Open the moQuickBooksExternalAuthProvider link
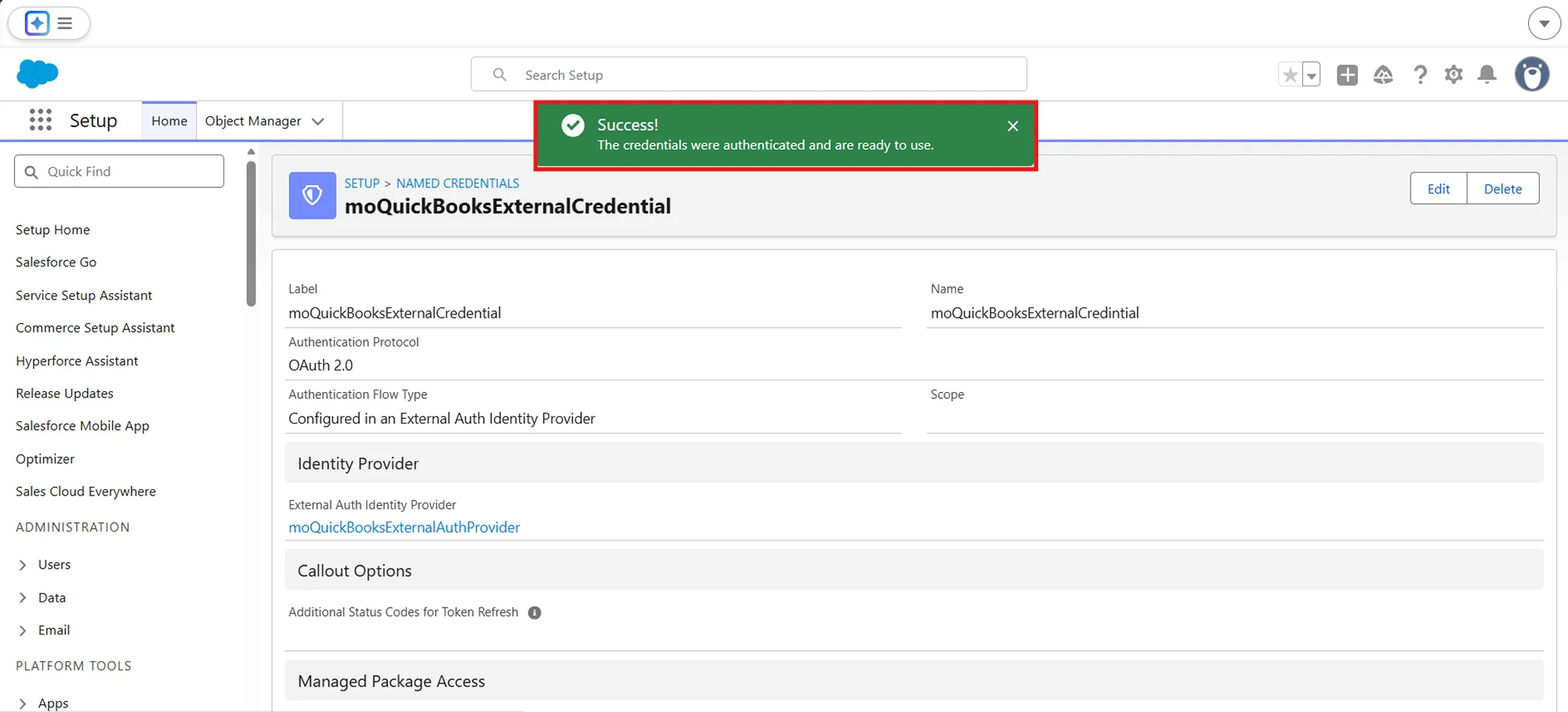The width and height of the screenshot is (1568, 712). click(x=404, y=527)
